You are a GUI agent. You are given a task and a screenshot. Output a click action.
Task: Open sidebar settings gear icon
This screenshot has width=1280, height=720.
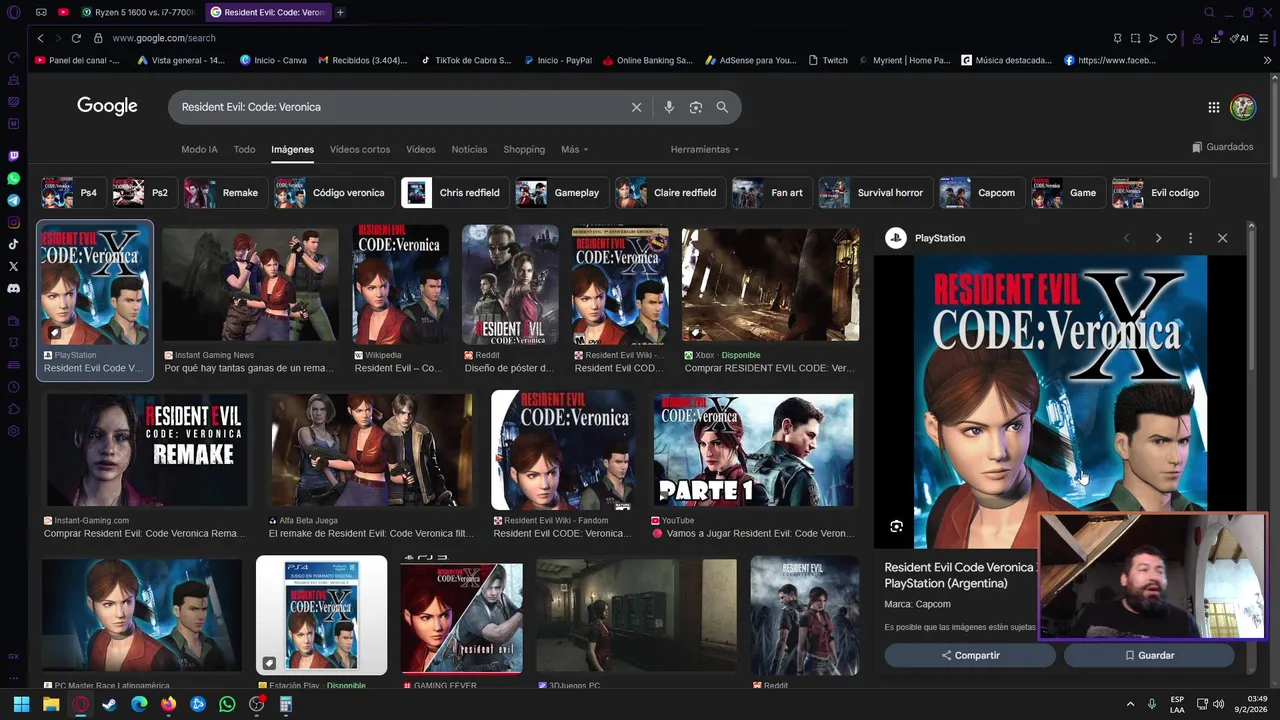[x=14, y=431]
